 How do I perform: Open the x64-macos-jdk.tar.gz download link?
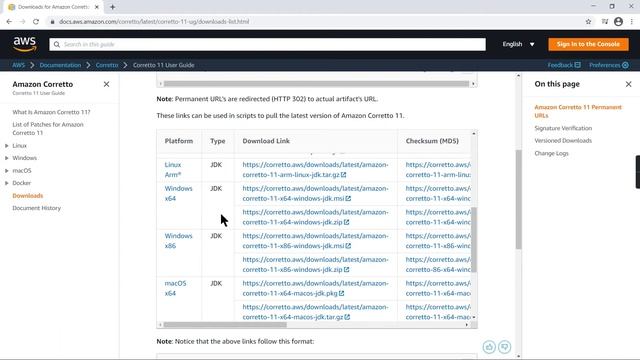(315, 312)
